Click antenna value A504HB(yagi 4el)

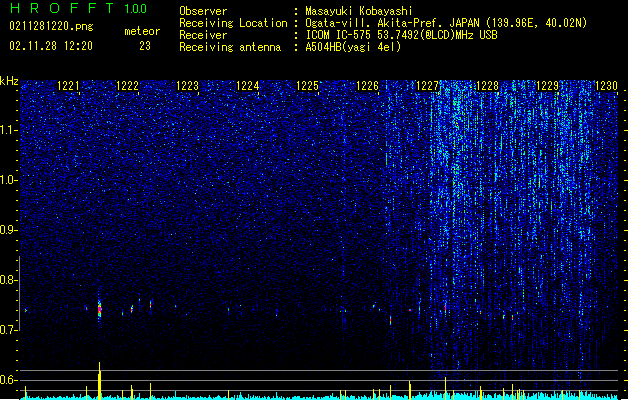[353, 47]
